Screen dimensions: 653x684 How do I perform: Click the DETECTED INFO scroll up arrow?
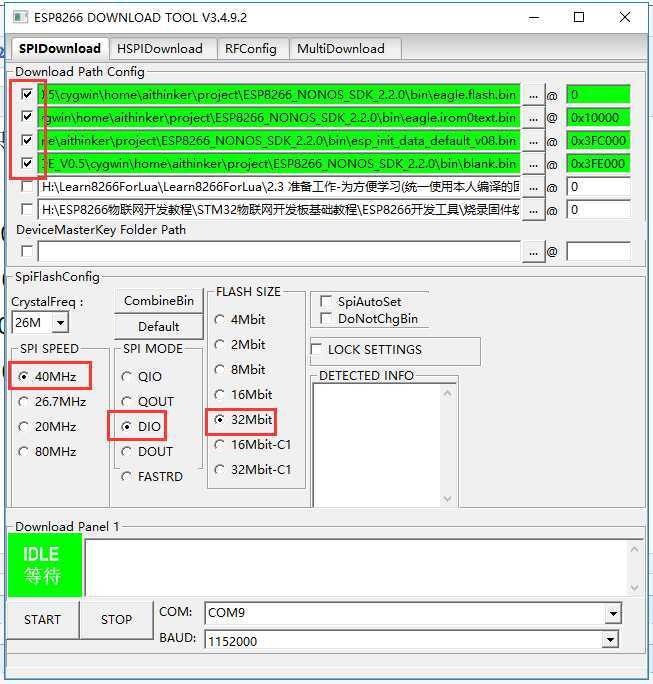point(448,393)
